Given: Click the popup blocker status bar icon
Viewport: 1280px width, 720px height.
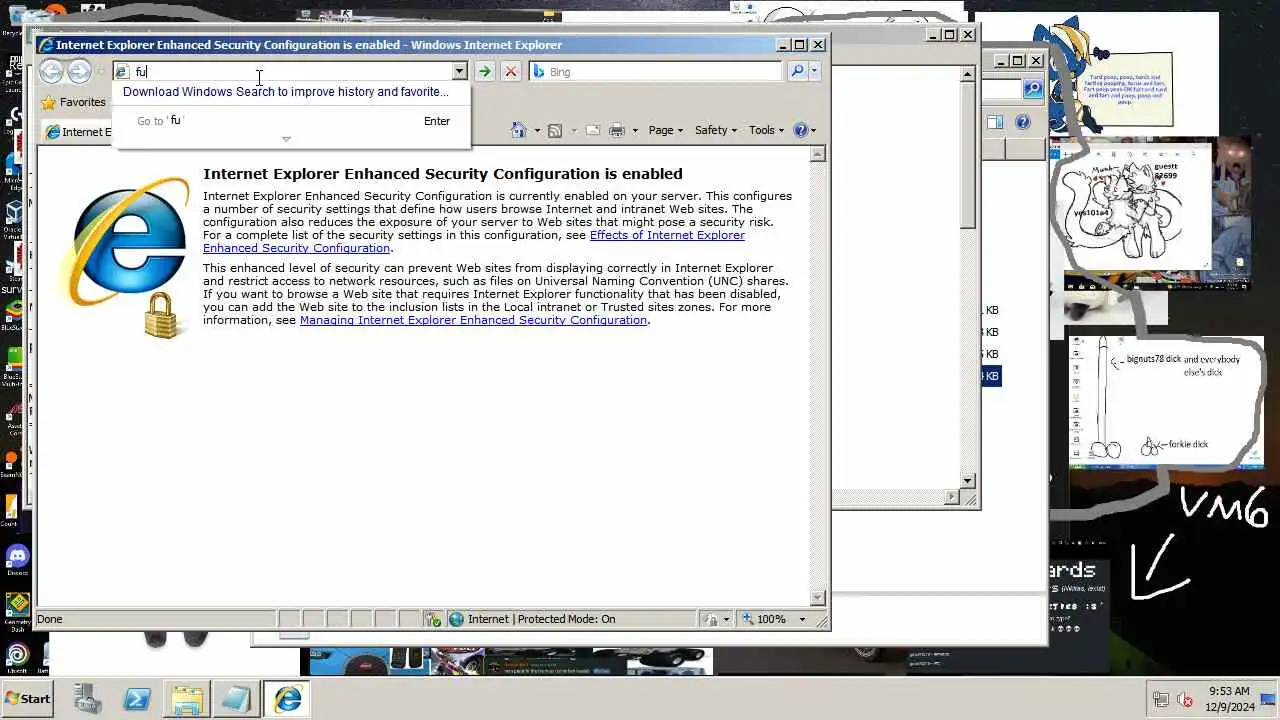Looking at the screenshot, I should click(x=433, y=619).
